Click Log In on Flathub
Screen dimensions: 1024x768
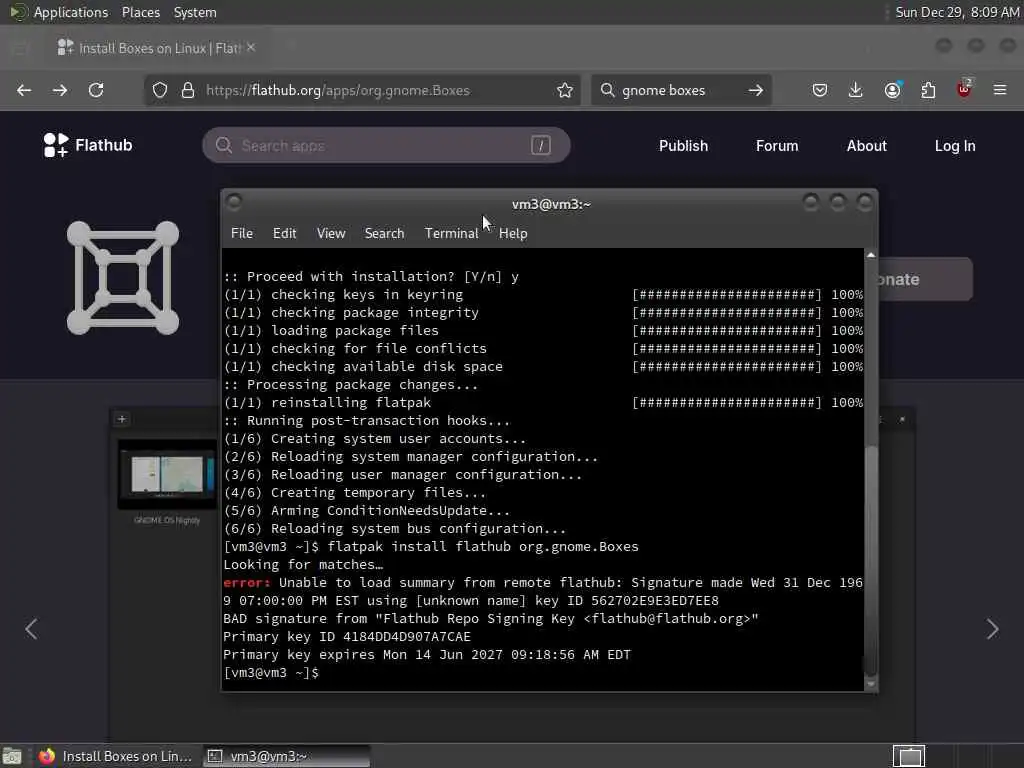(x=955, y=146)
